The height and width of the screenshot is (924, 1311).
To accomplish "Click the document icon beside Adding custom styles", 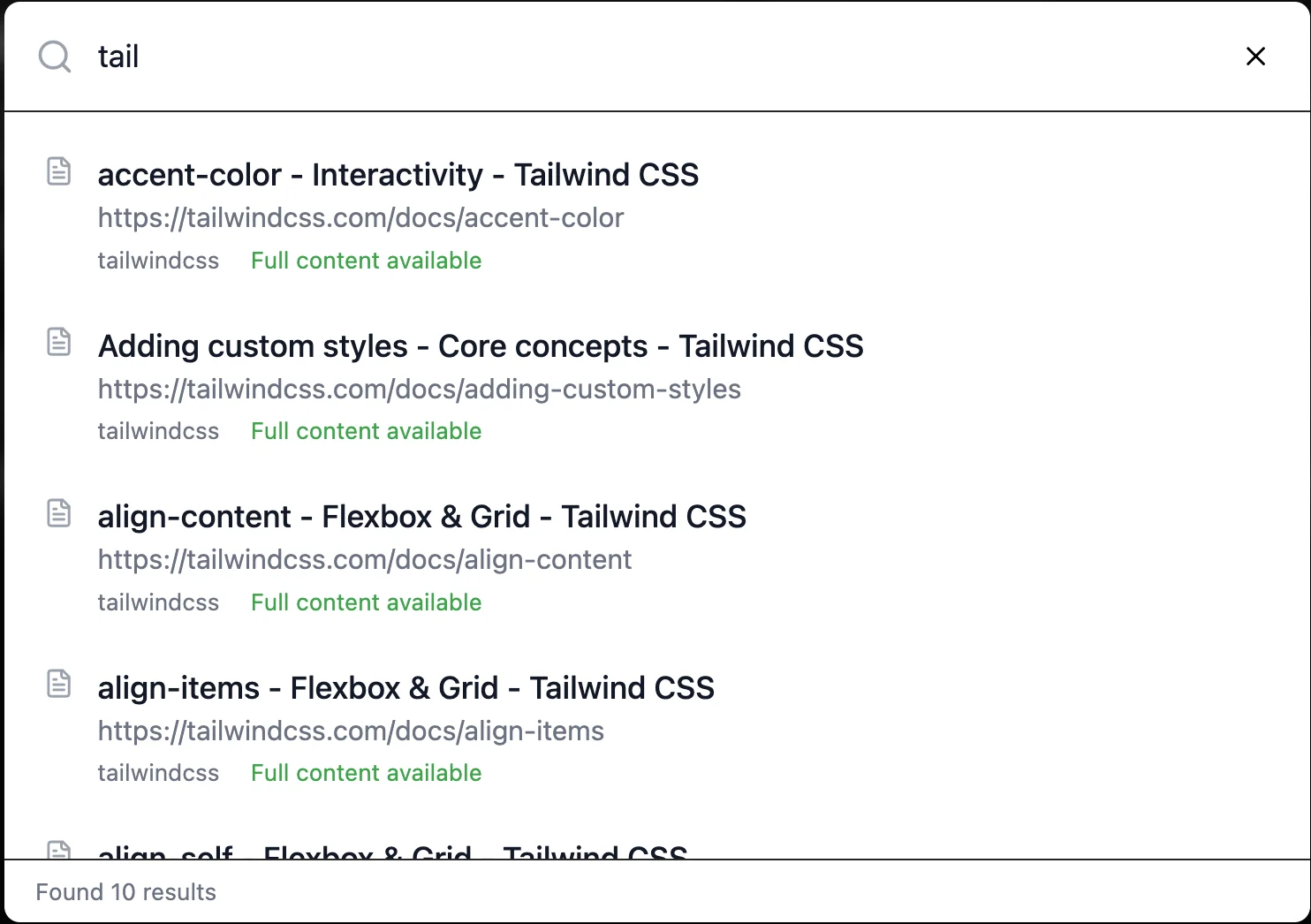I will [58, 342].
